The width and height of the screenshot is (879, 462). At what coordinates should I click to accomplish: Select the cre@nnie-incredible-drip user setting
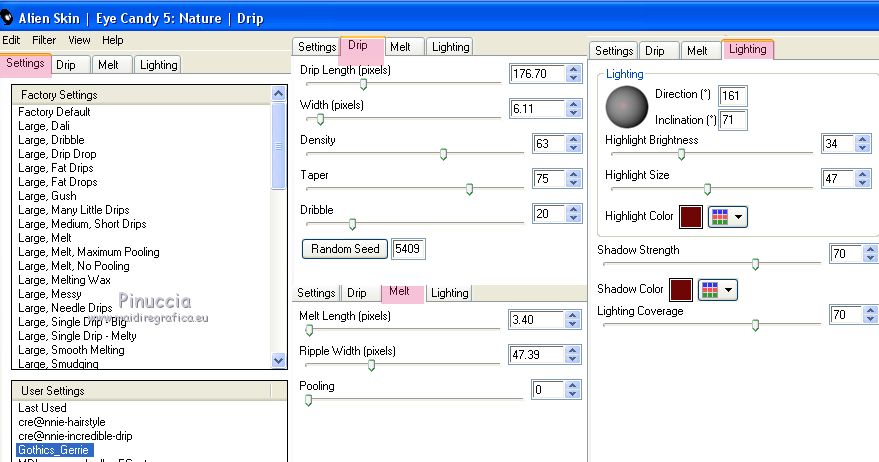(75, 436)
